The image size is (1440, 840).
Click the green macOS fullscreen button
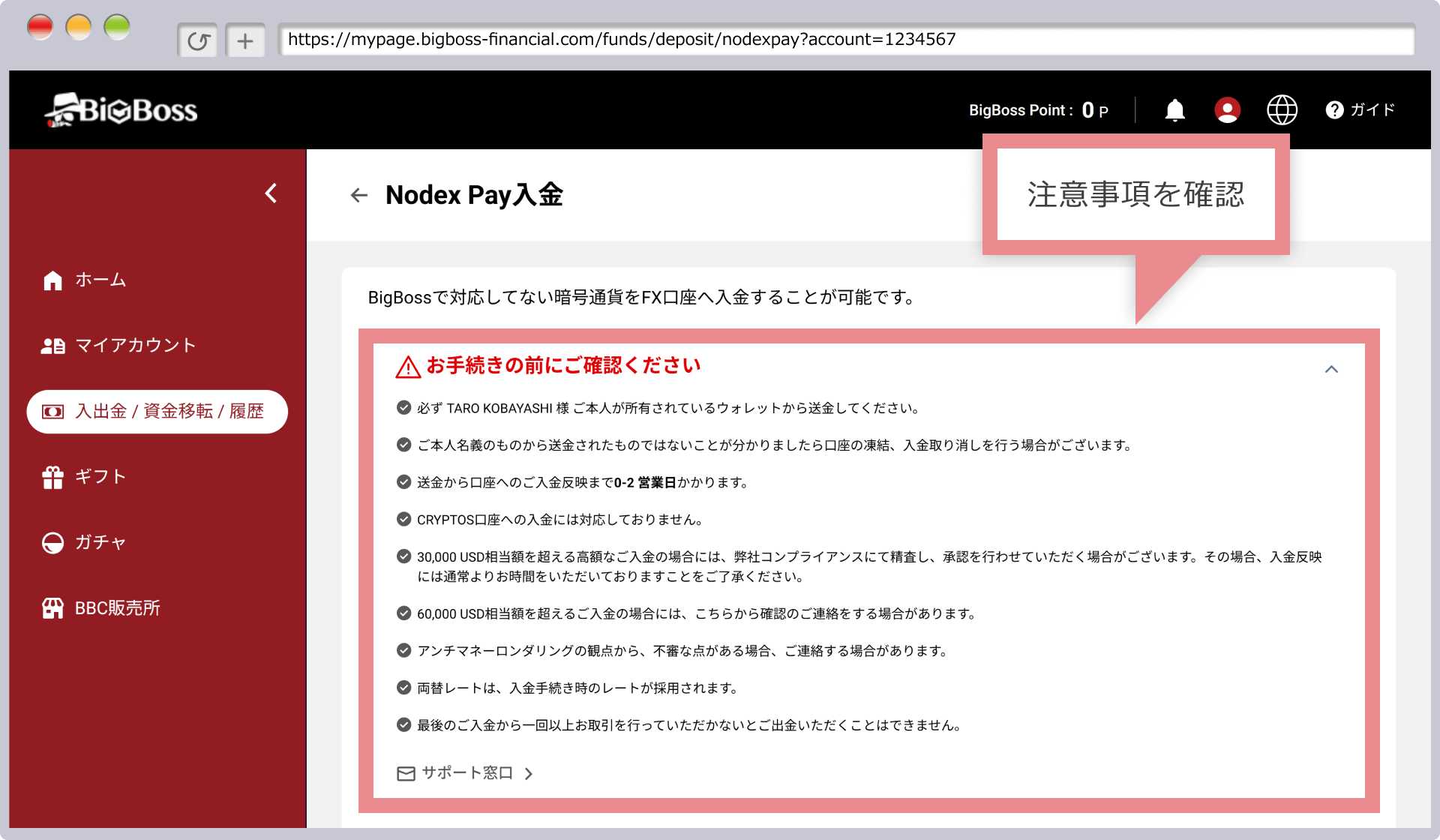click(117, 28)
